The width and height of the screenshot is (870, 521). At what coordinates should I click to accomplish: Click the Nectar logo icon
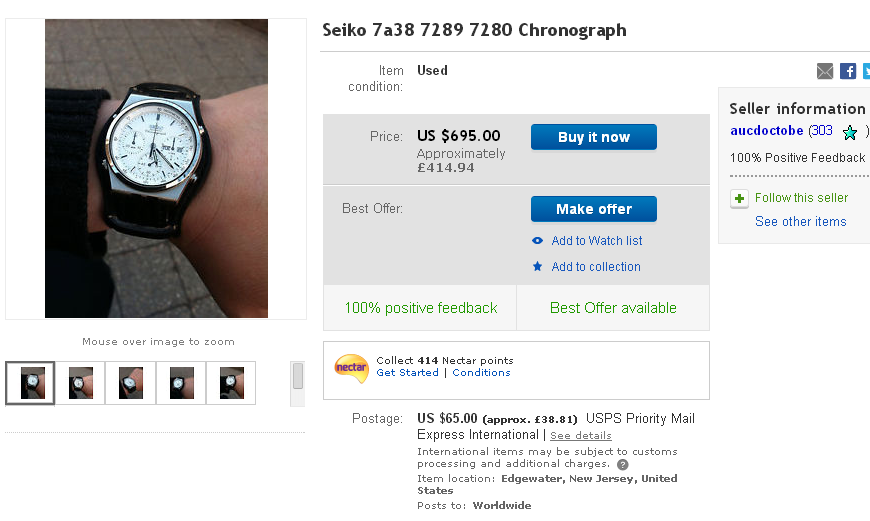[351, 368]
